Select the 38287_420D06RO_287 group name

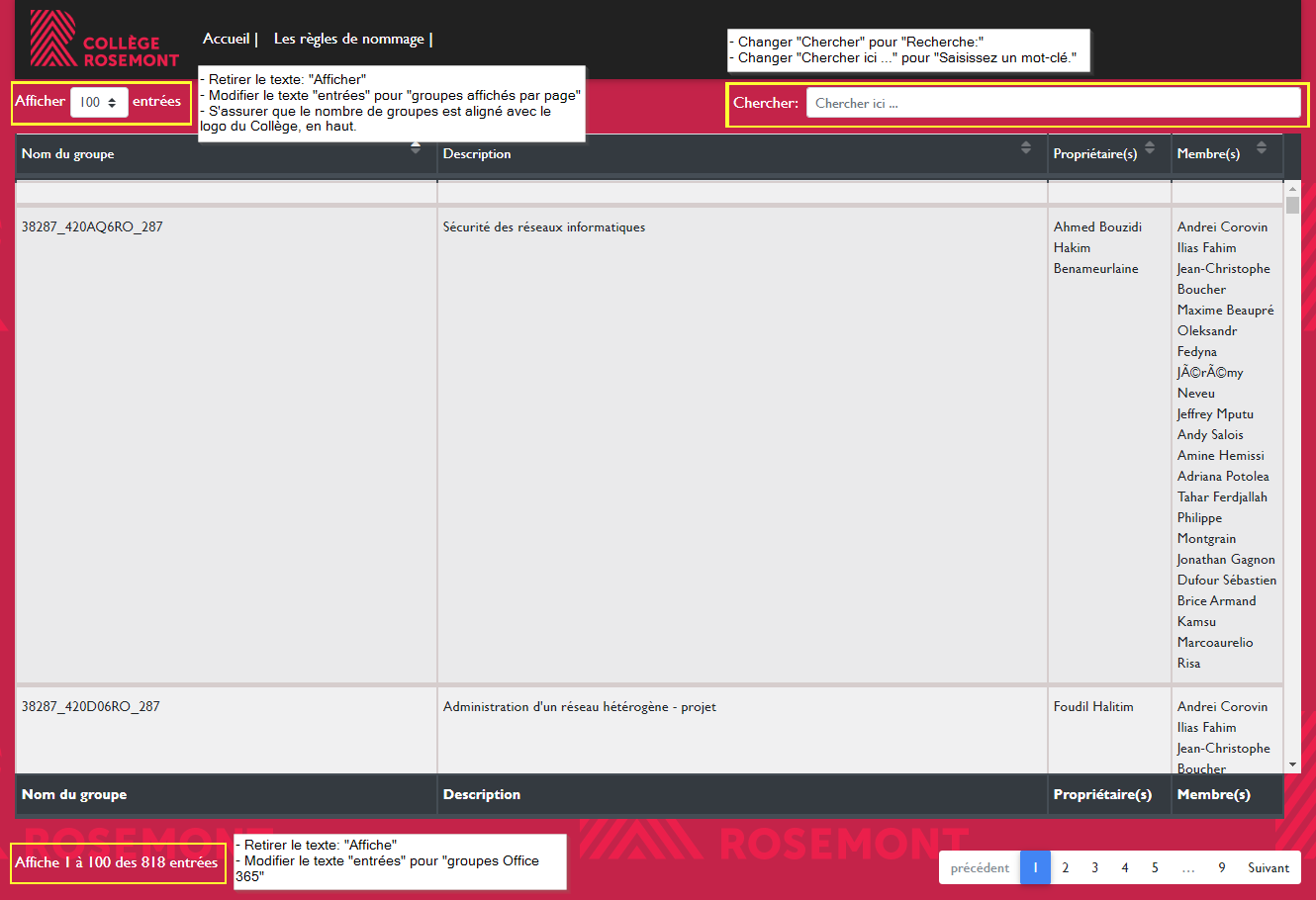[x=90, y=706]
